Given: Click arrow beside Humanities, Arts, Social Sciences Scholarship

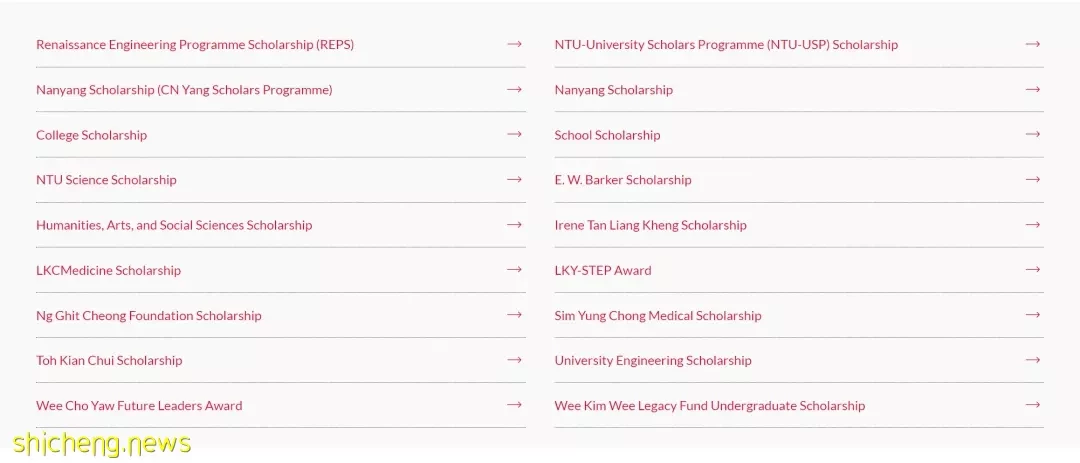Looking at the screenshot, I should pos(514,225).
